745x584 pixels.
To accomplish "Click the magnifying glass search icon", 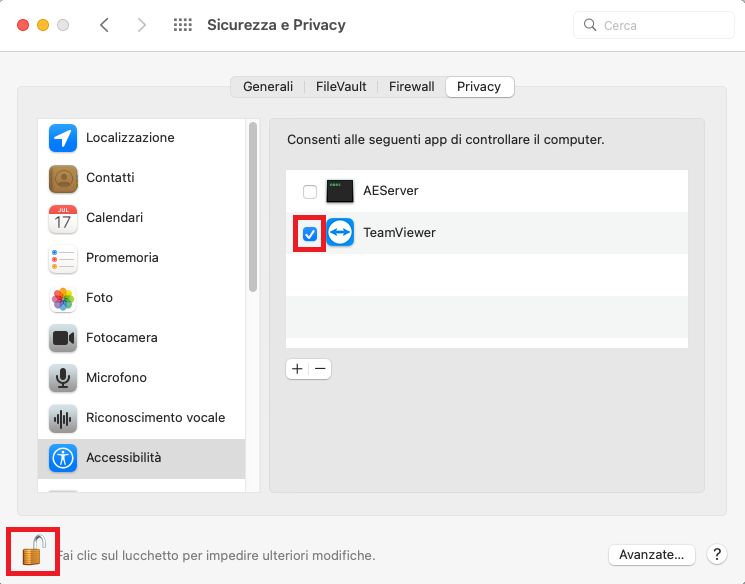I will (590, 25).
